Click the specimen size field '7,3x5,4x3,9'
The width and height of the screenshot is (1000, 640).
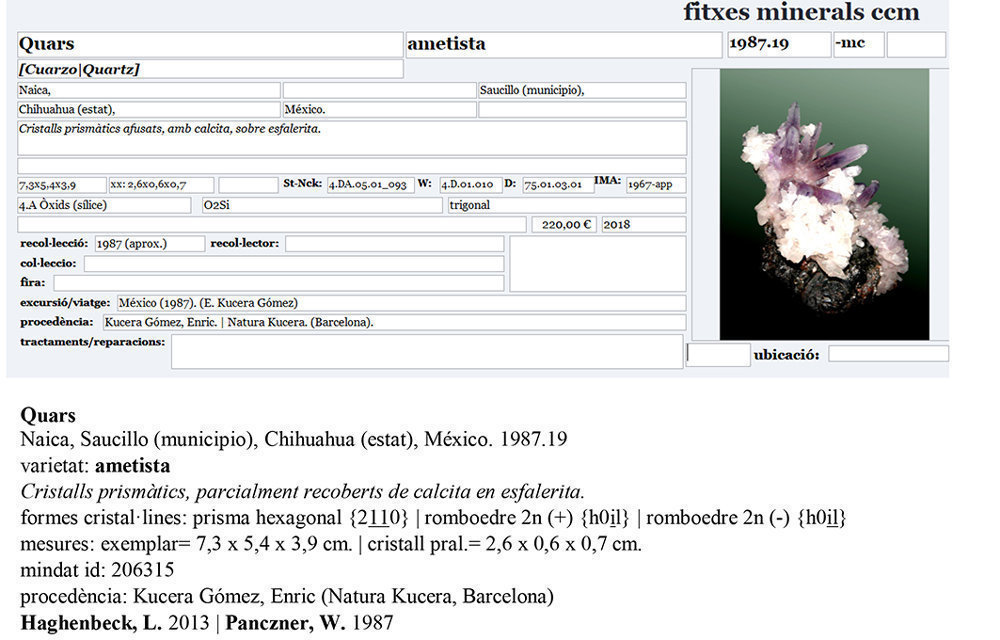(x=62, y=185)
